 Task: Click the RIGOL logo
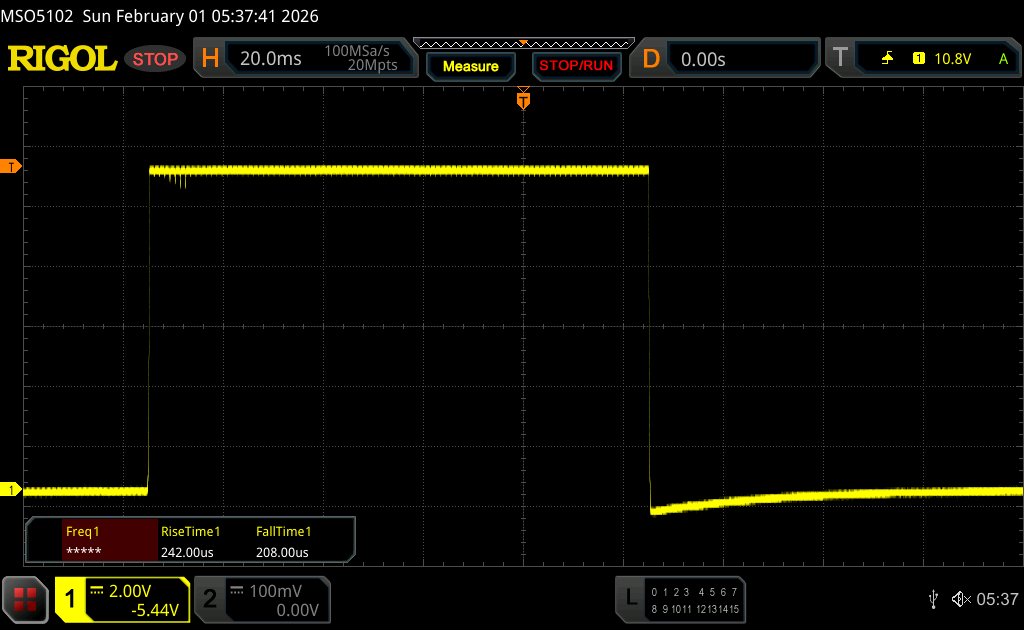point(62,59)
